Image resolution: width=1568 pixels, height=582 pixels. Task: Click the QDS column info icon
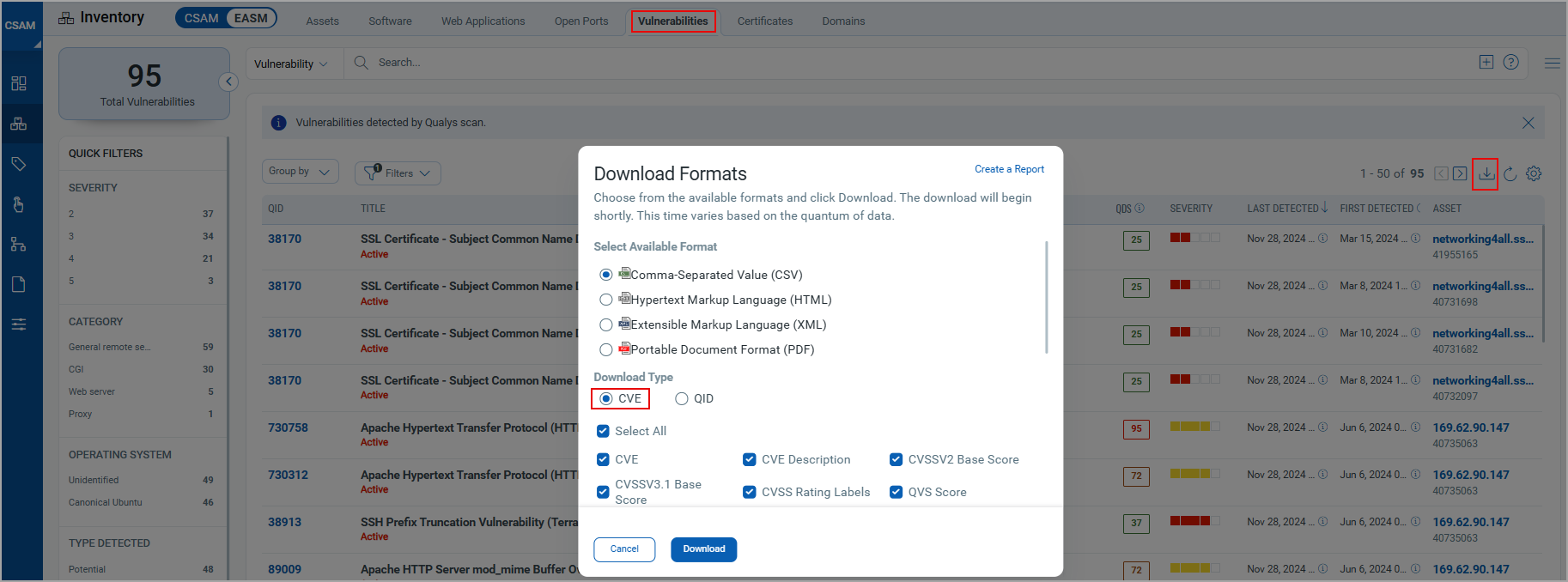point(1140,209)
